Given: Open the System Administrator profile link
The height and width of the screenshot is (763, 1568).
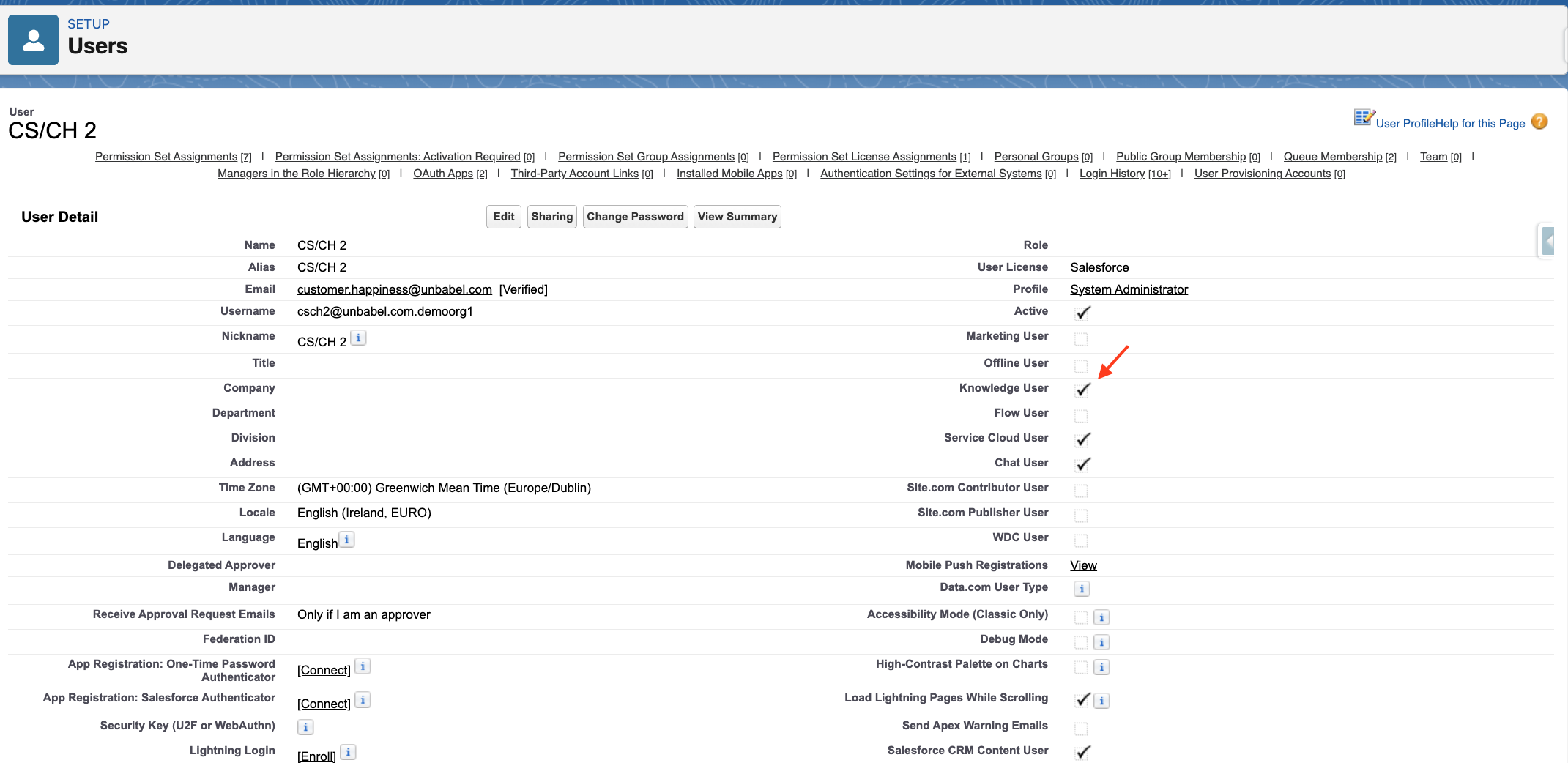Looking at the screenshot, I should (x=1129, y=289).
